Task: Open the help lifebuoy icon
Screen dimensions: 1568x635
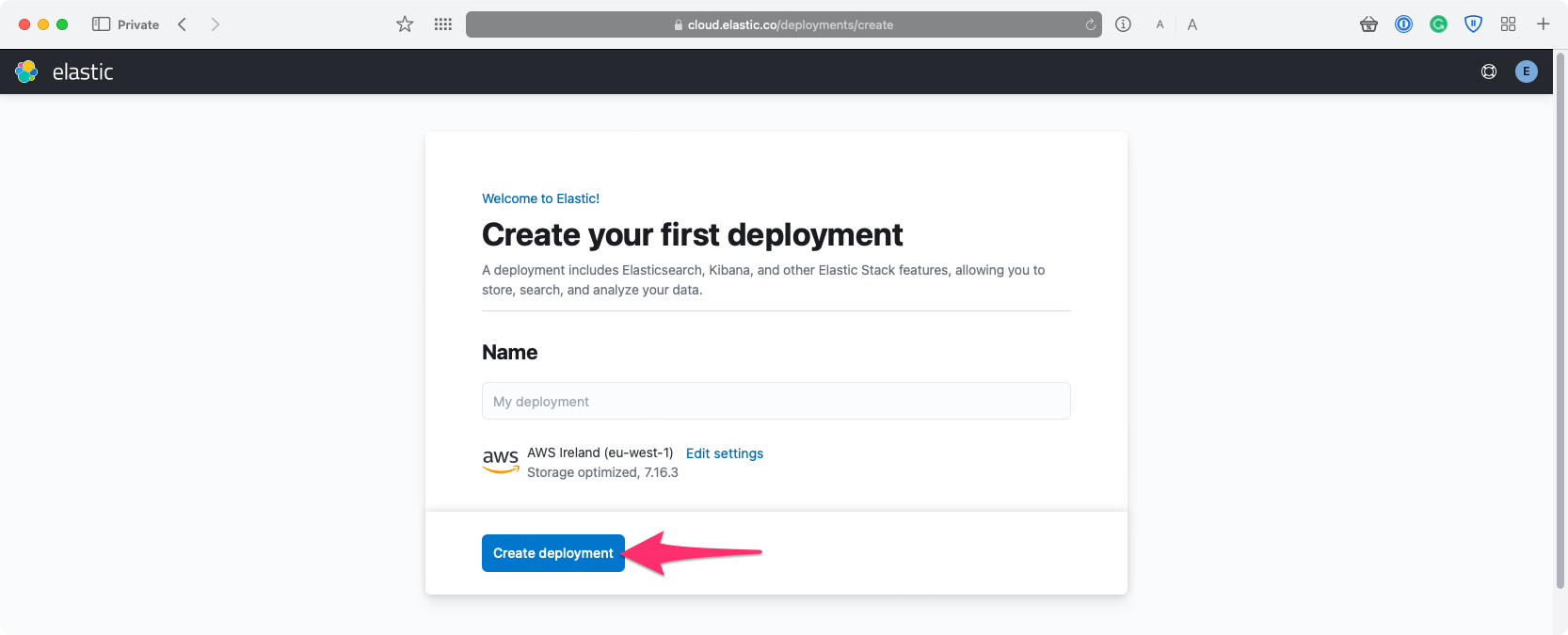Action: (1488, 71)
